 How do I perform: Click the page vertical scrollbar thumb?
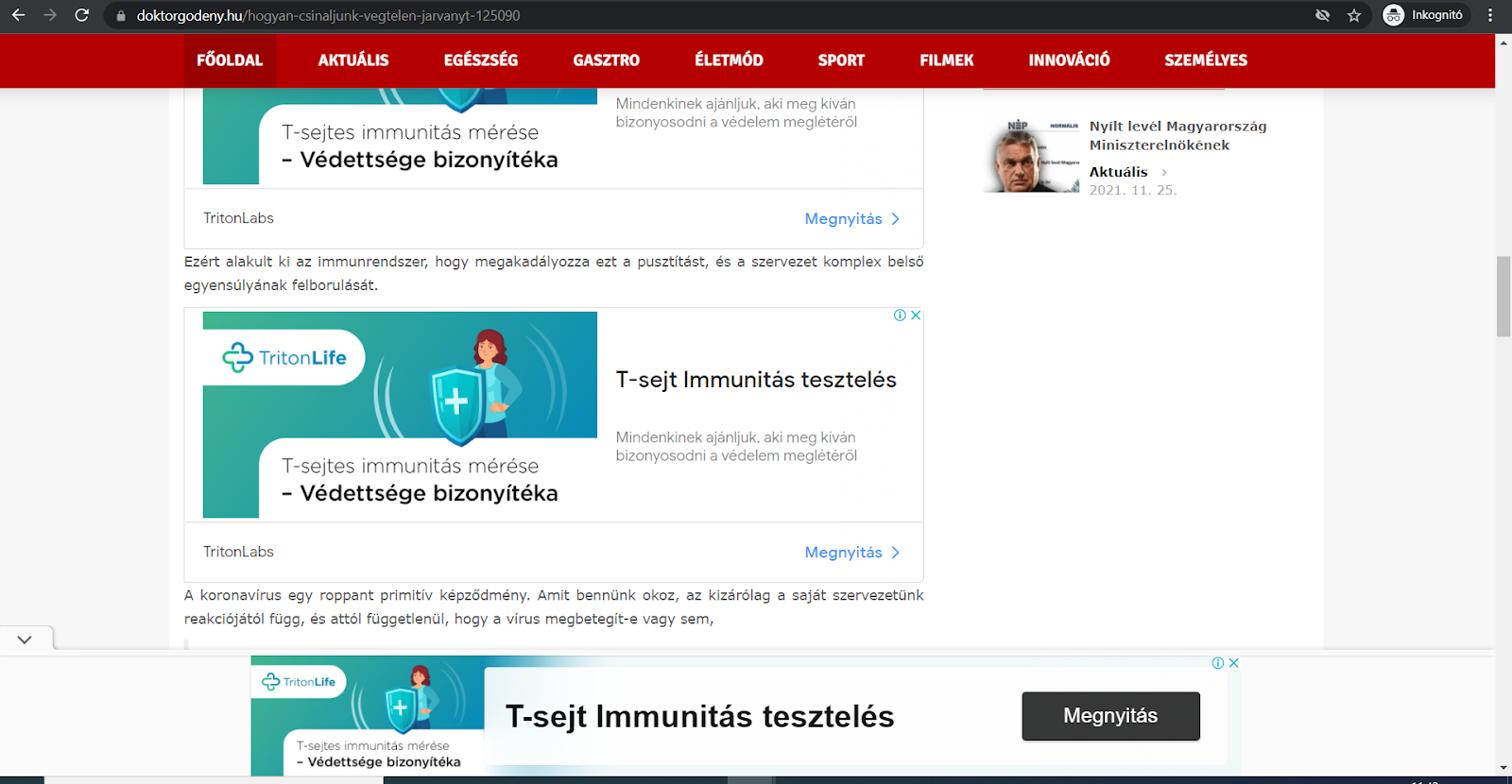point(1503,296)
